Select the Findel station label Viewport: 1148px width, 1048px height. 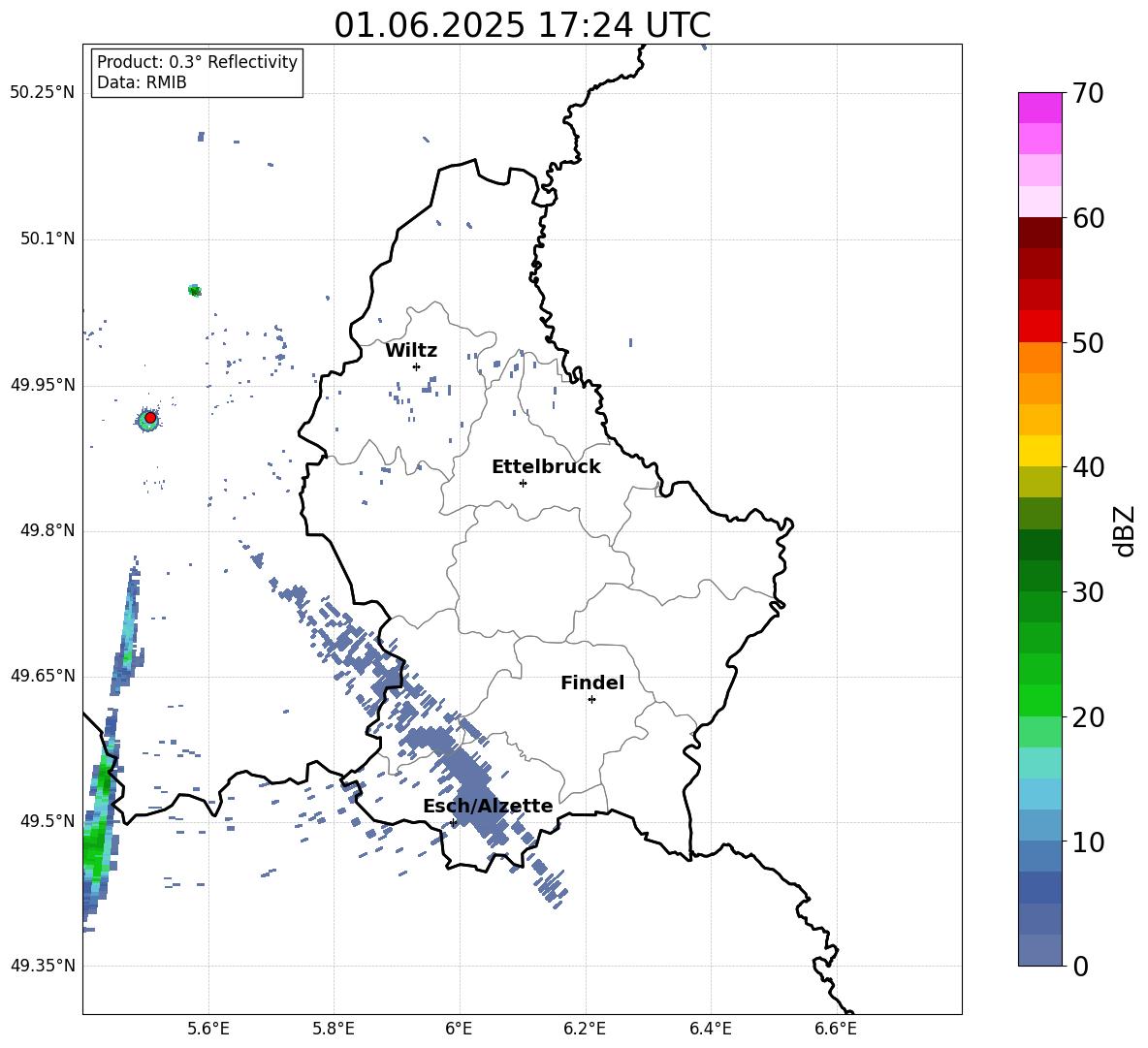click(x=592, y=683)
